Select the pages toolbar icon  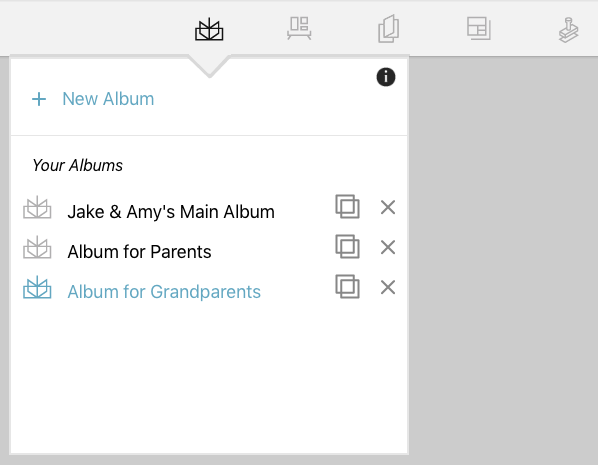point(389,29)
